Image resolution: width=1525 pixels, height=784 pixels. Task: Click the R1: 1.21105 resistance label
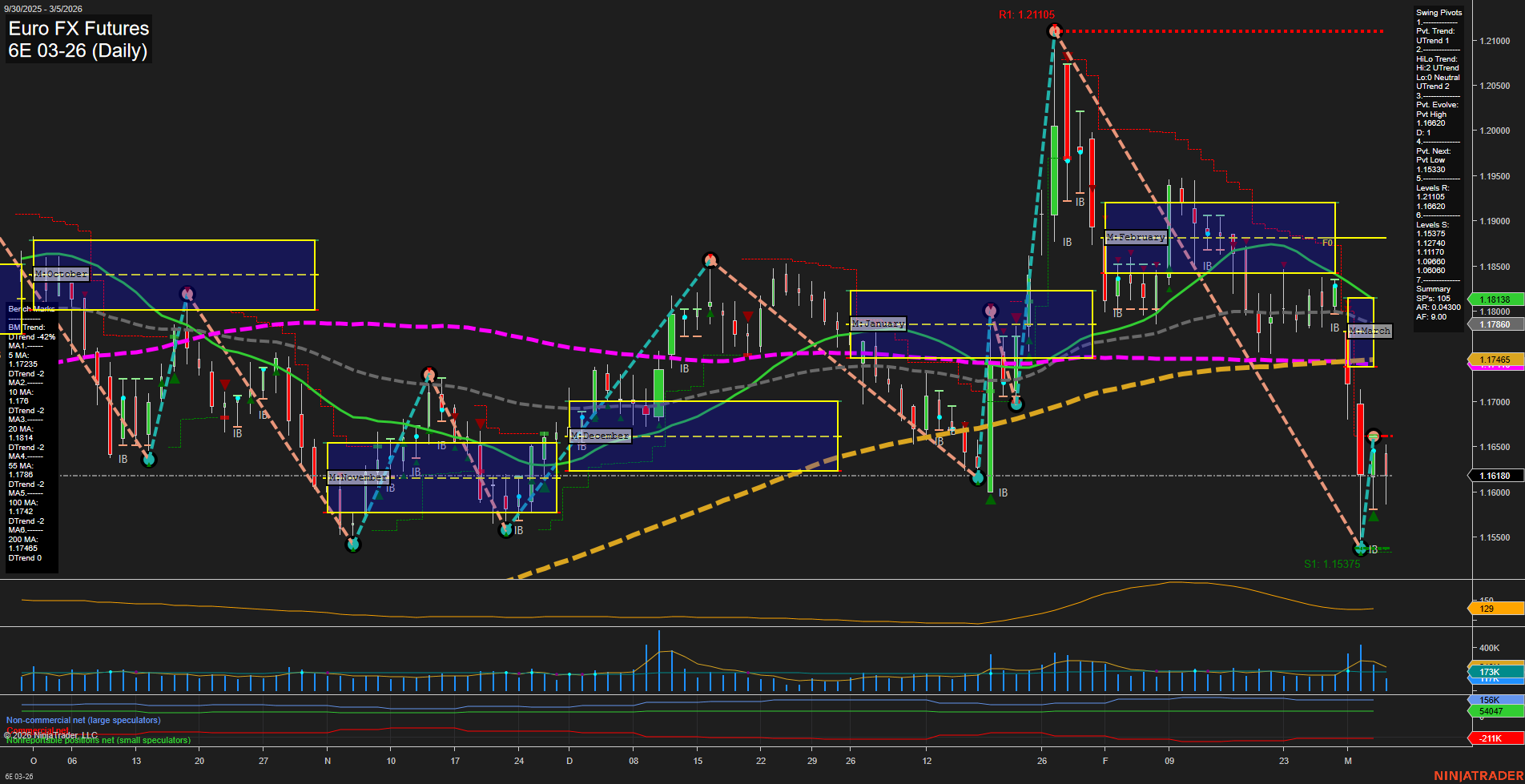point(1027,13)
